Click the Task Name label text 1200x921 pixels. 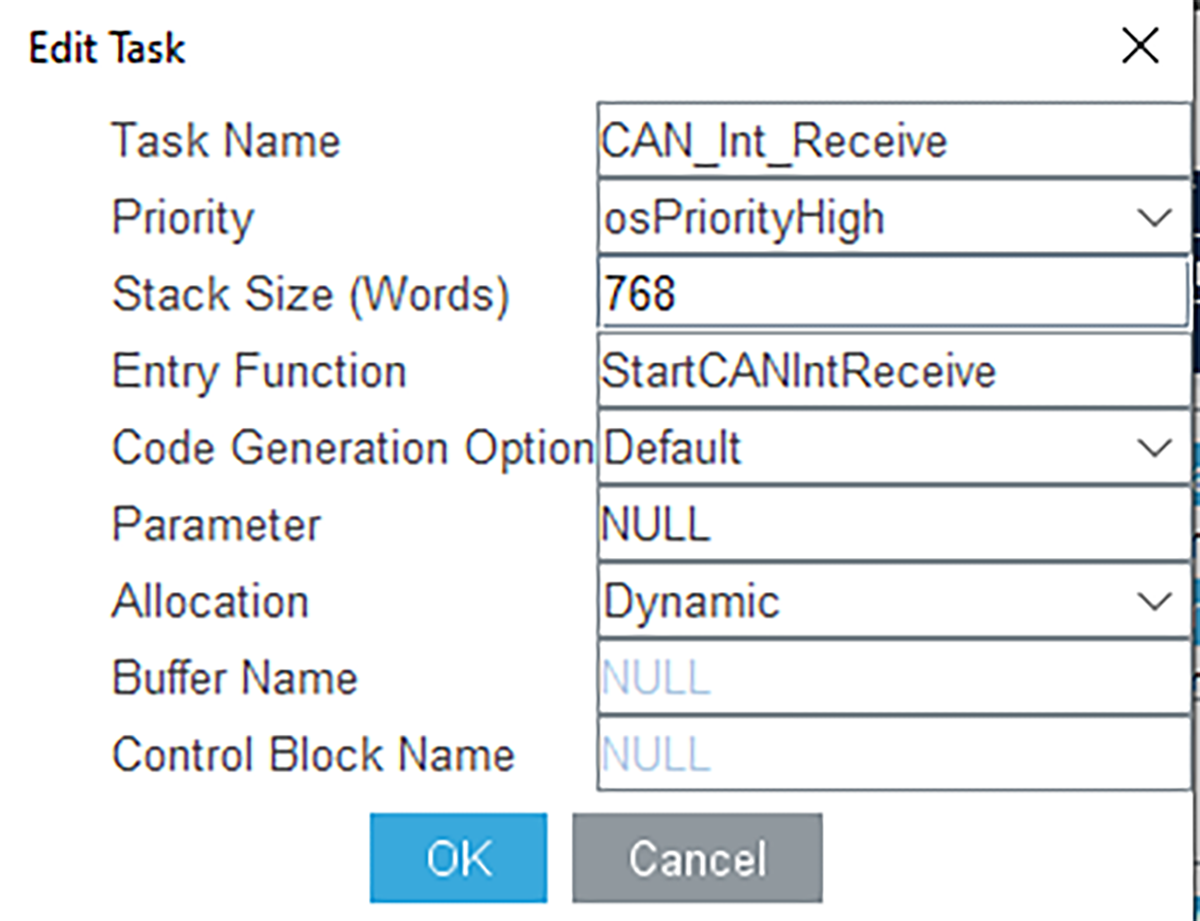click(226, 141)
